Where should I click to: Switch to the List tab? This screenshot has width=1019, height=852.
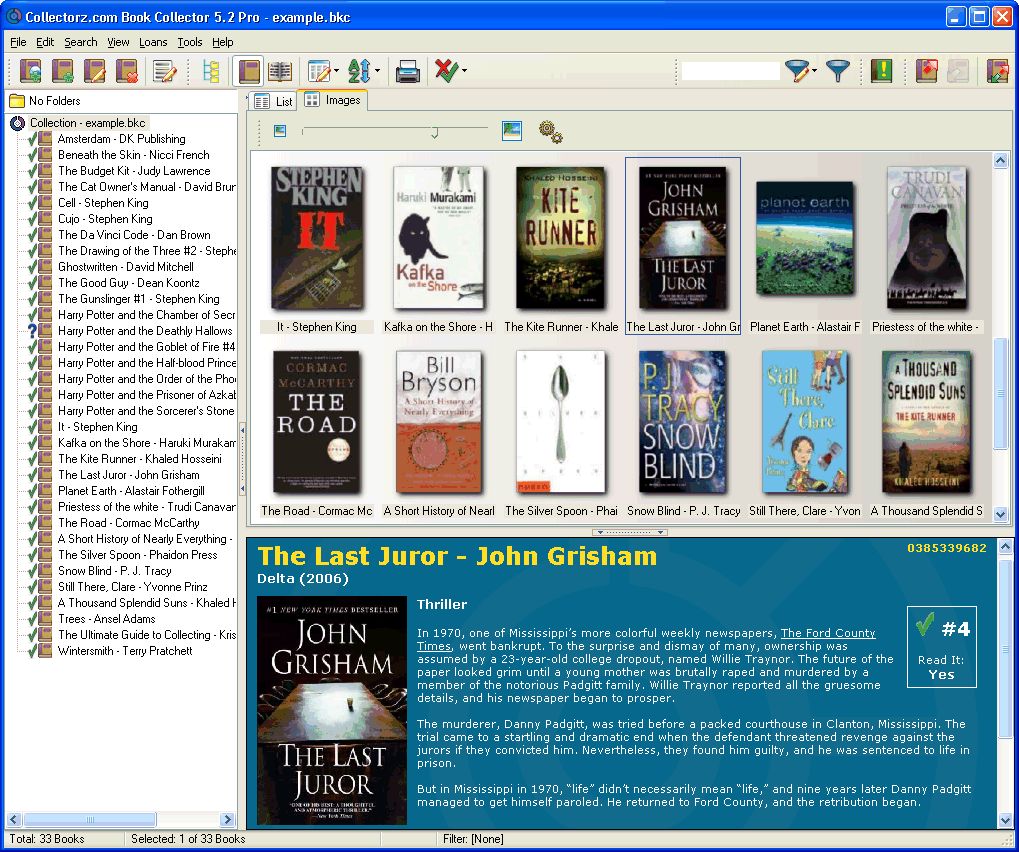(x=273, y=101)
